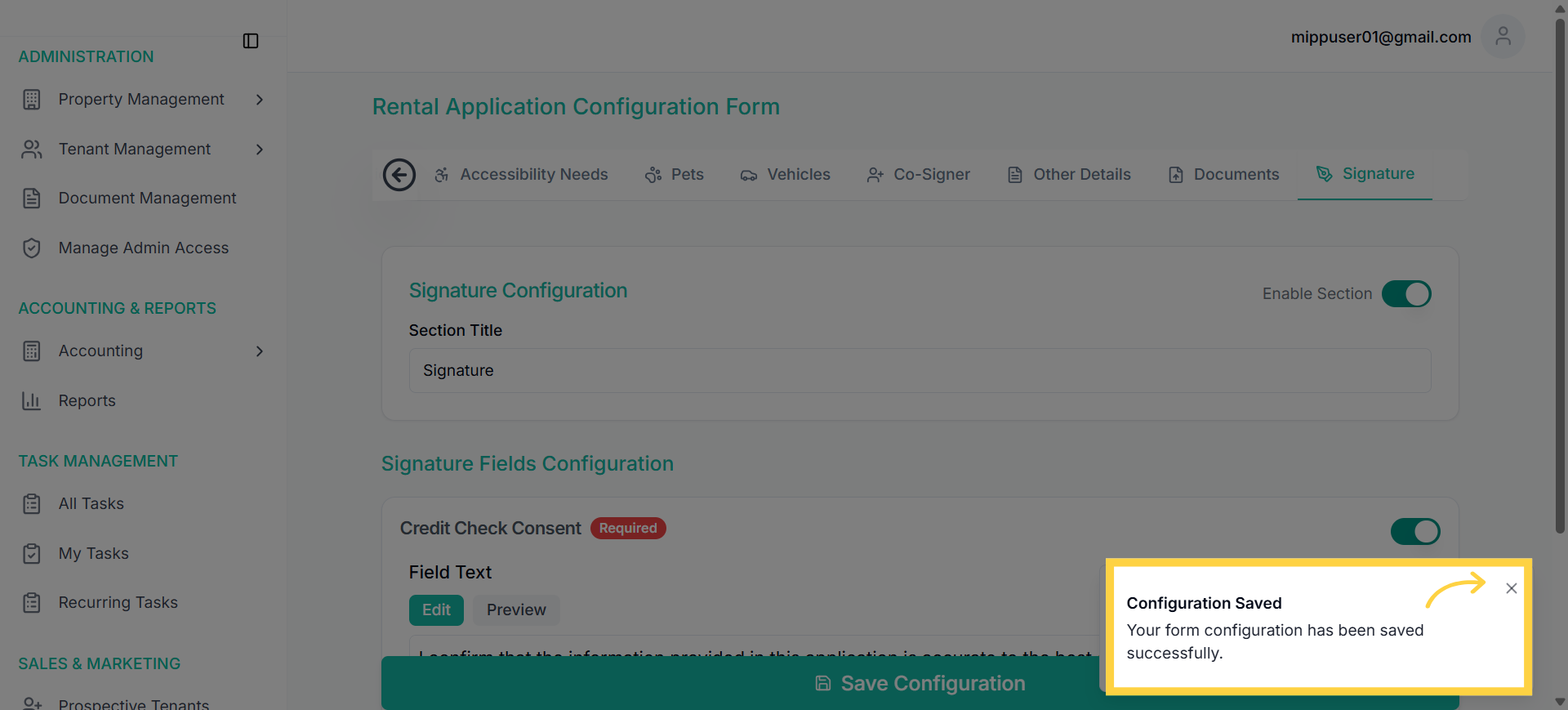Switch to the Vehicles tab

click(x=786, y=175)
